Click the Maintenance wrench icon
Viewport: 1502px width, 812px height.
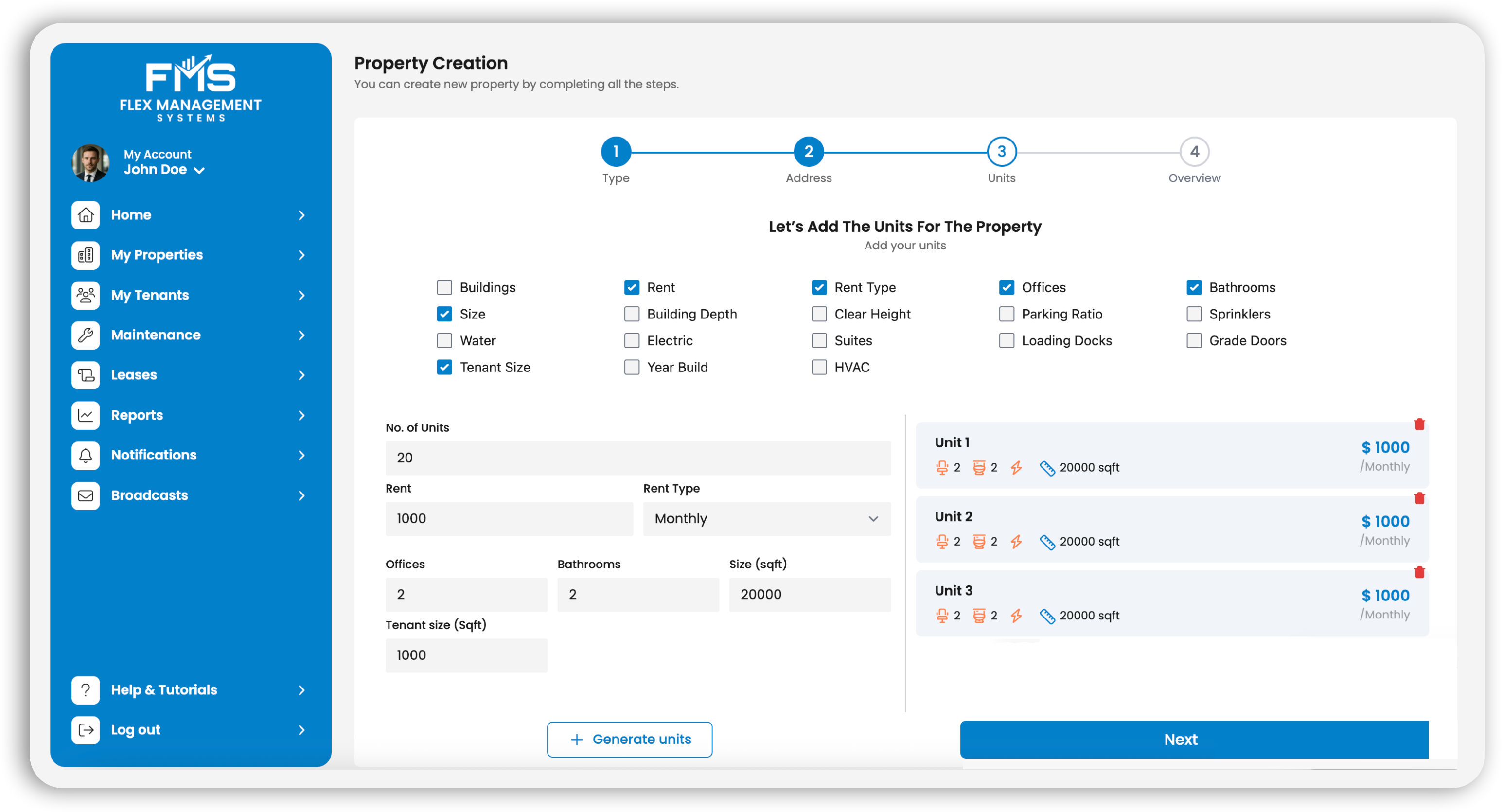86,335
